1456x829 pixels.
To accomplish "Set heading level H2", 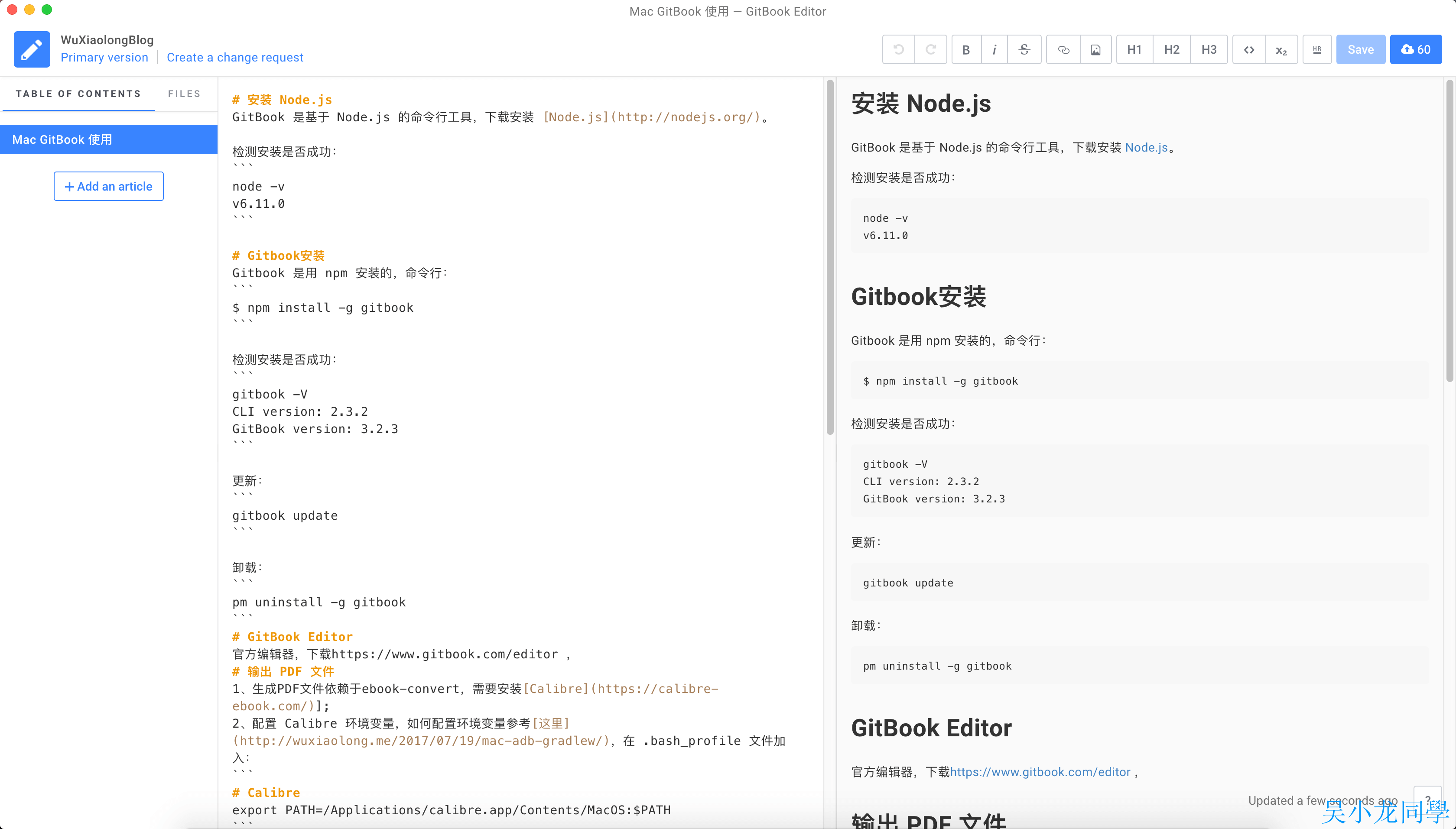I will [1172, 49].
